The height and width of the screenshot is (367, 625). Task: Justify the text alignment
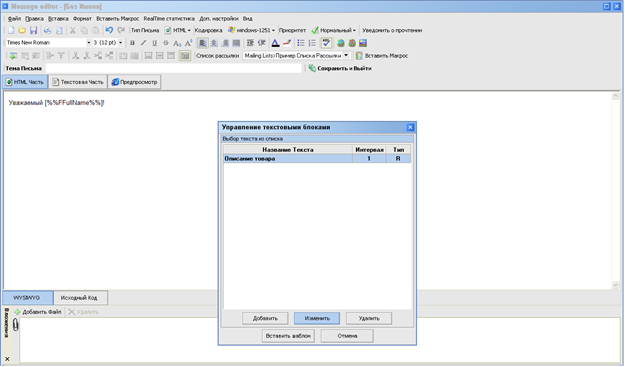pos(236,43)
